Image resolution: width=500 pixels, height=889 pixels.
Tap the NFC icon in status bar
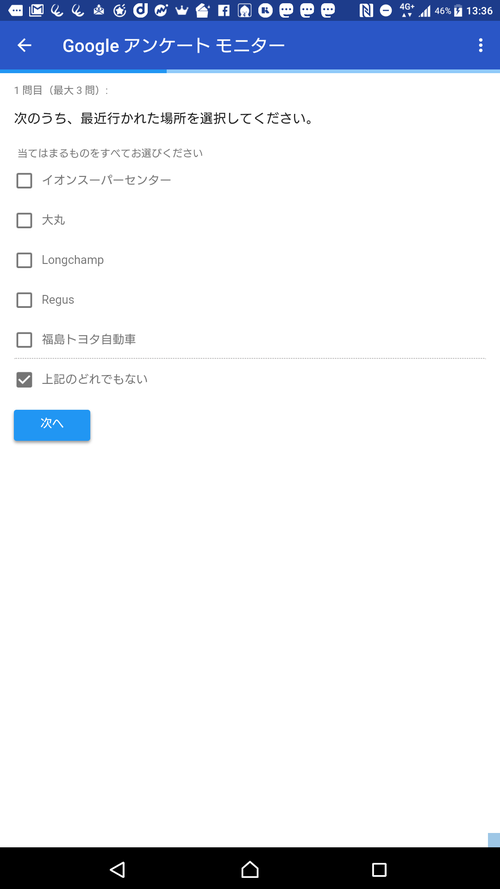366,10
